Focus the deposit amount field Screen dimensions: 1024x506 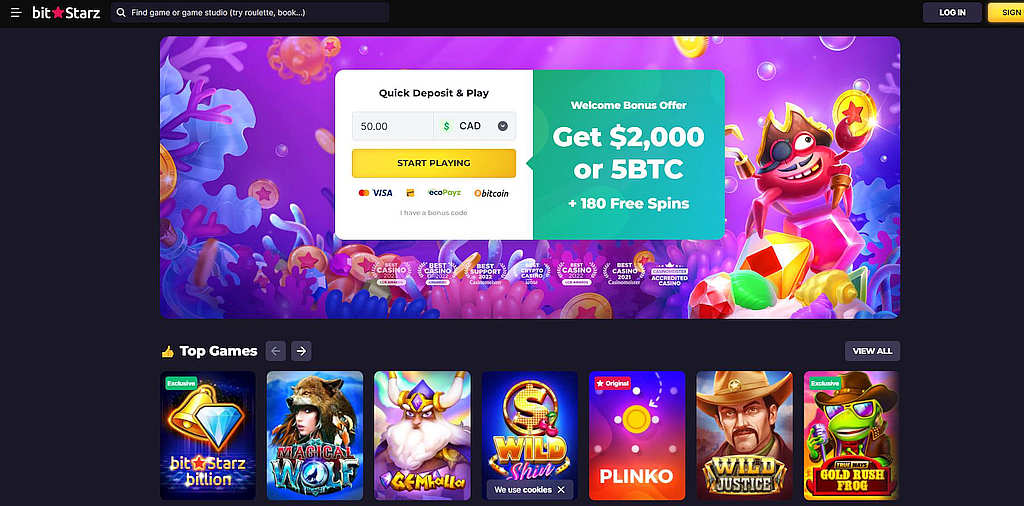pos(392,126)
